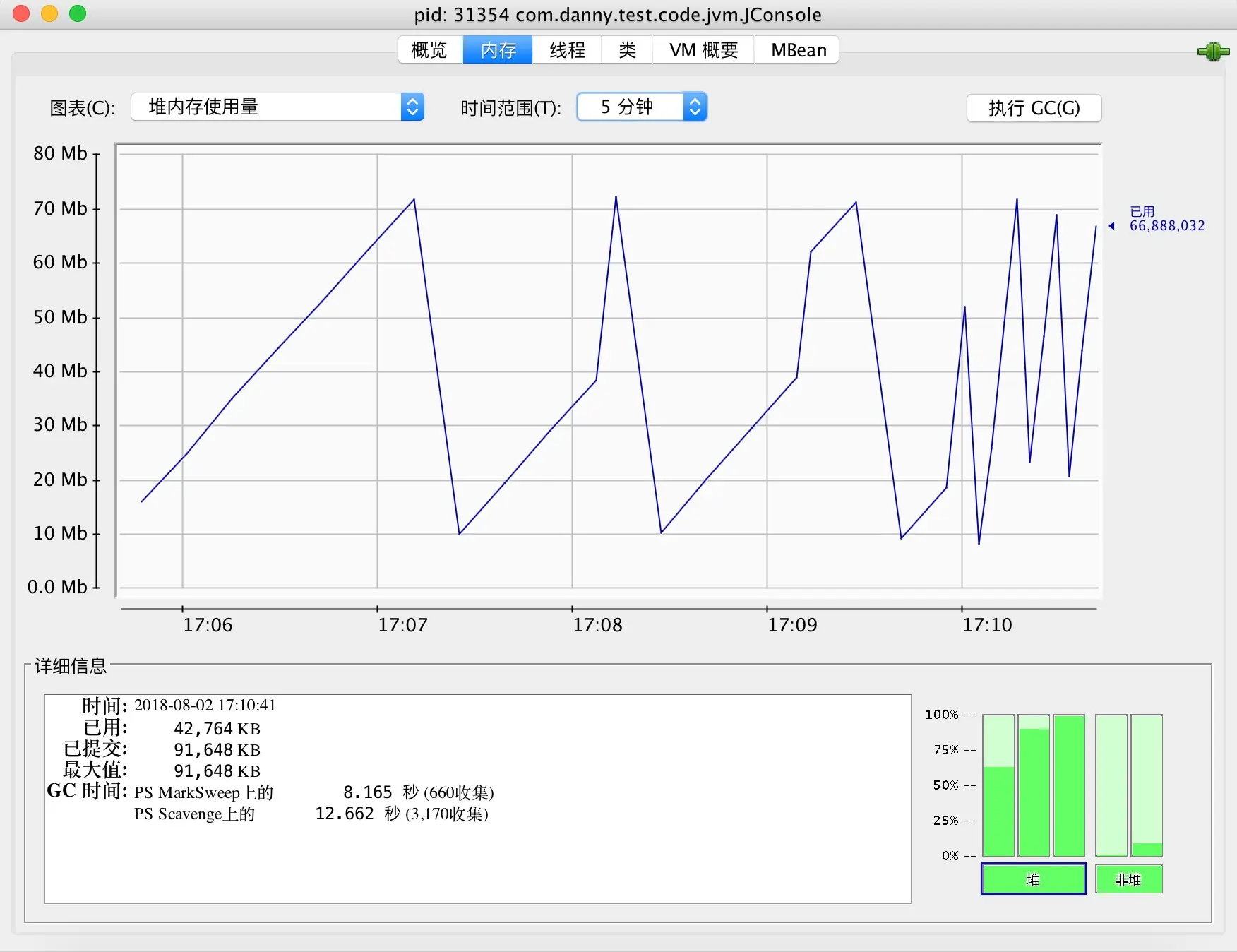Image resolution: width=1237 pixels, height=952 pixels.
Task: Click the green connection status icon
Action: point(1213,52)
